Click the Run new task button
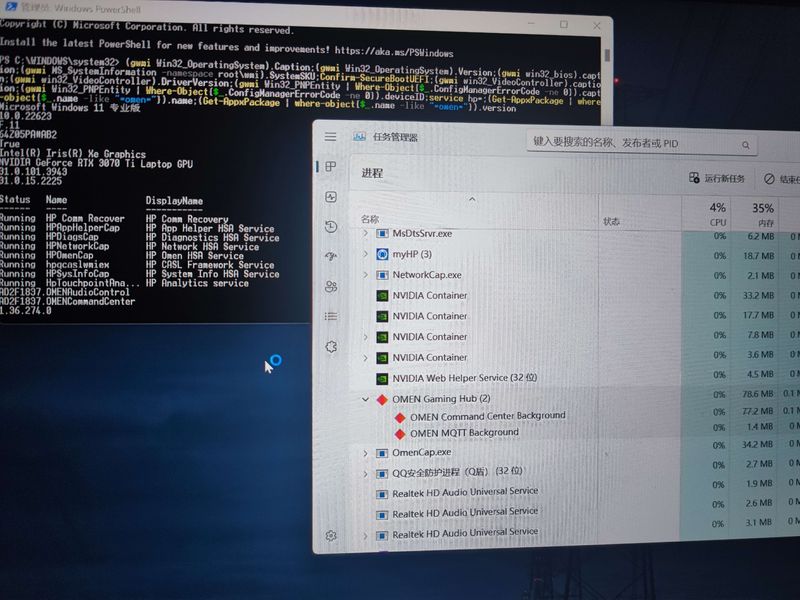The height and width of the screenshot is (600, 800). [x=717, y=178]
